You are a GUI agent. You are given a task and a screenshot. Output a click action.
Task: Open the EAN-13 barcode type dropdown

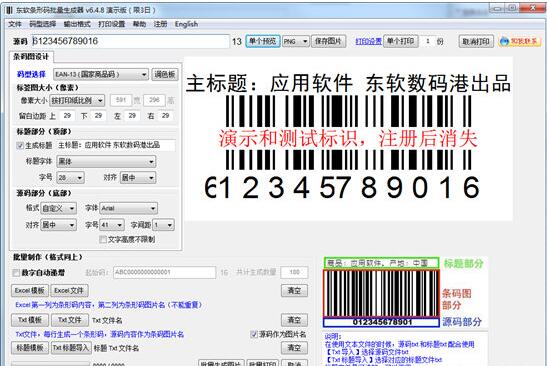coord(101,74)
